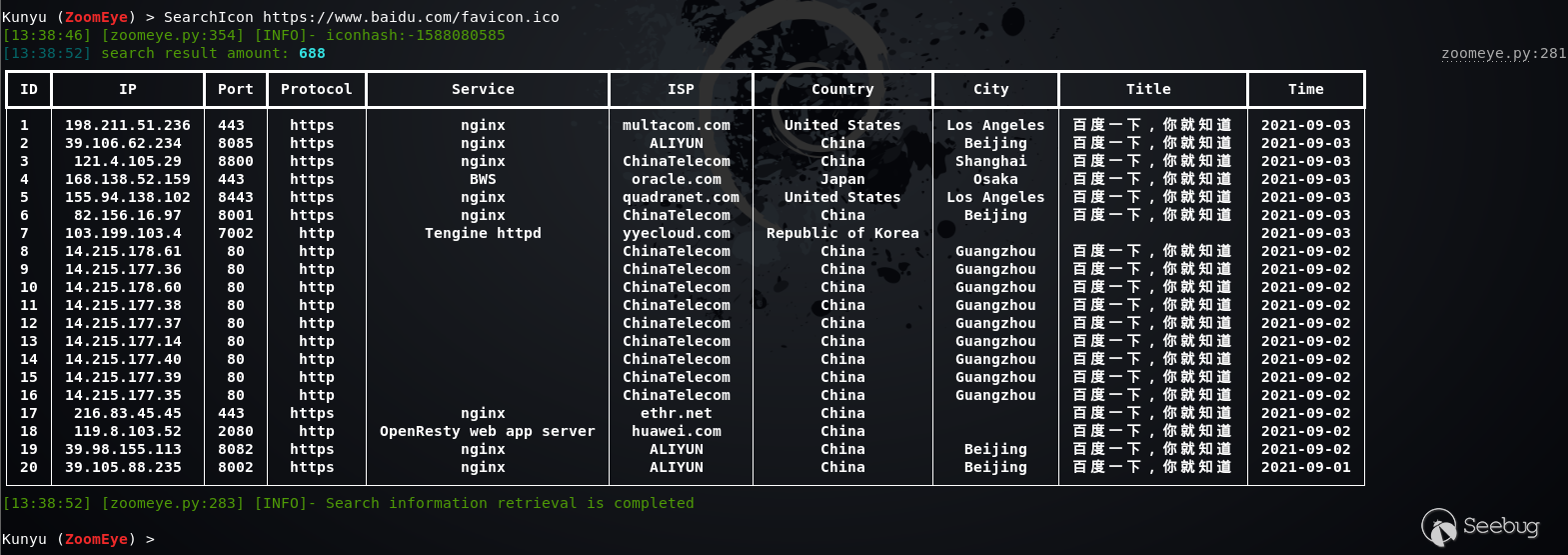Select IP address 168.138.52.159
The height and width of the screenshot is (555, 1568).
point(128,179)
